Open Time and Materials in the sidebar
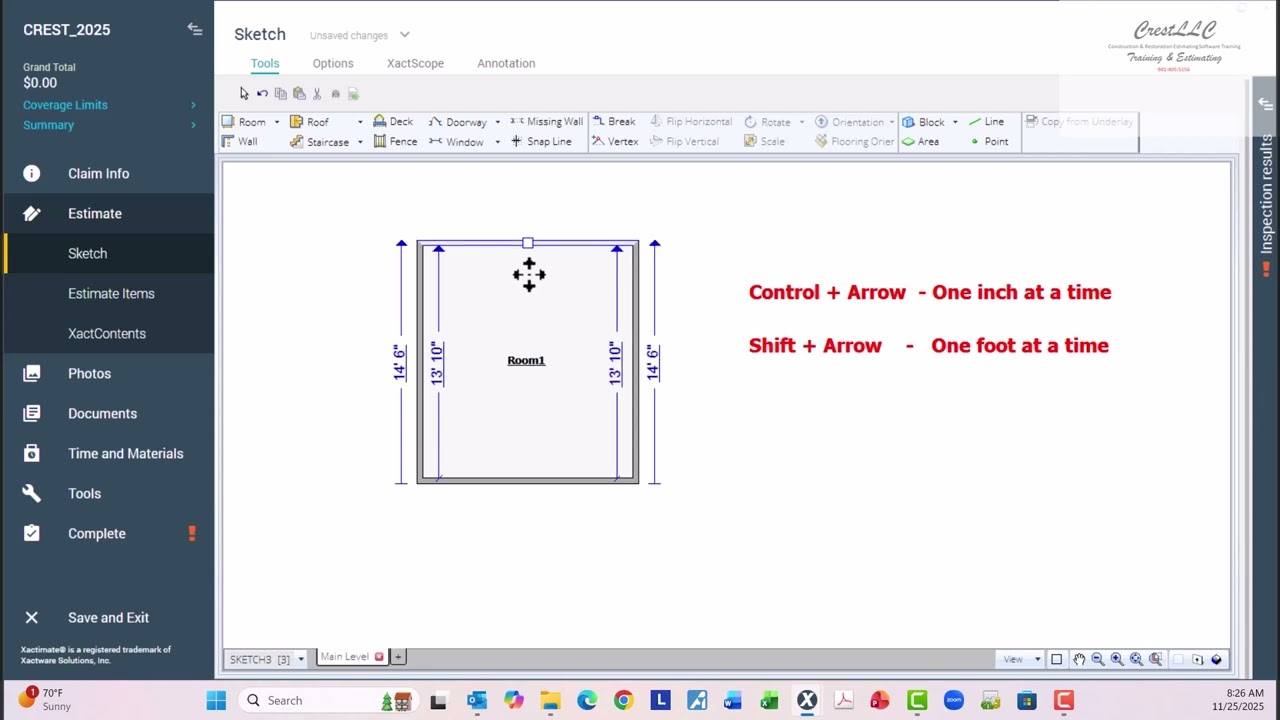The width and height of the screenshot is (1280, 720). (109, 453)
